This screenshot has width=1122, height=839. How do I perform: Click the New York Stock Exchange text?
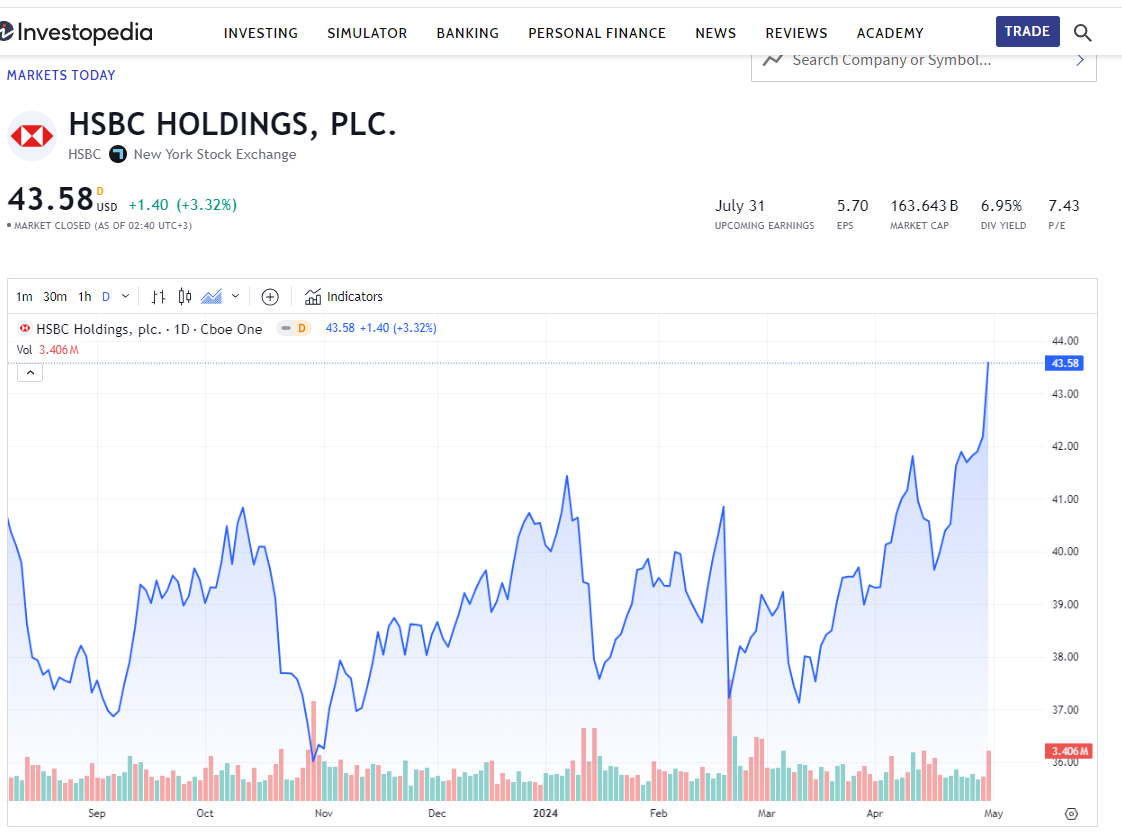215,154
